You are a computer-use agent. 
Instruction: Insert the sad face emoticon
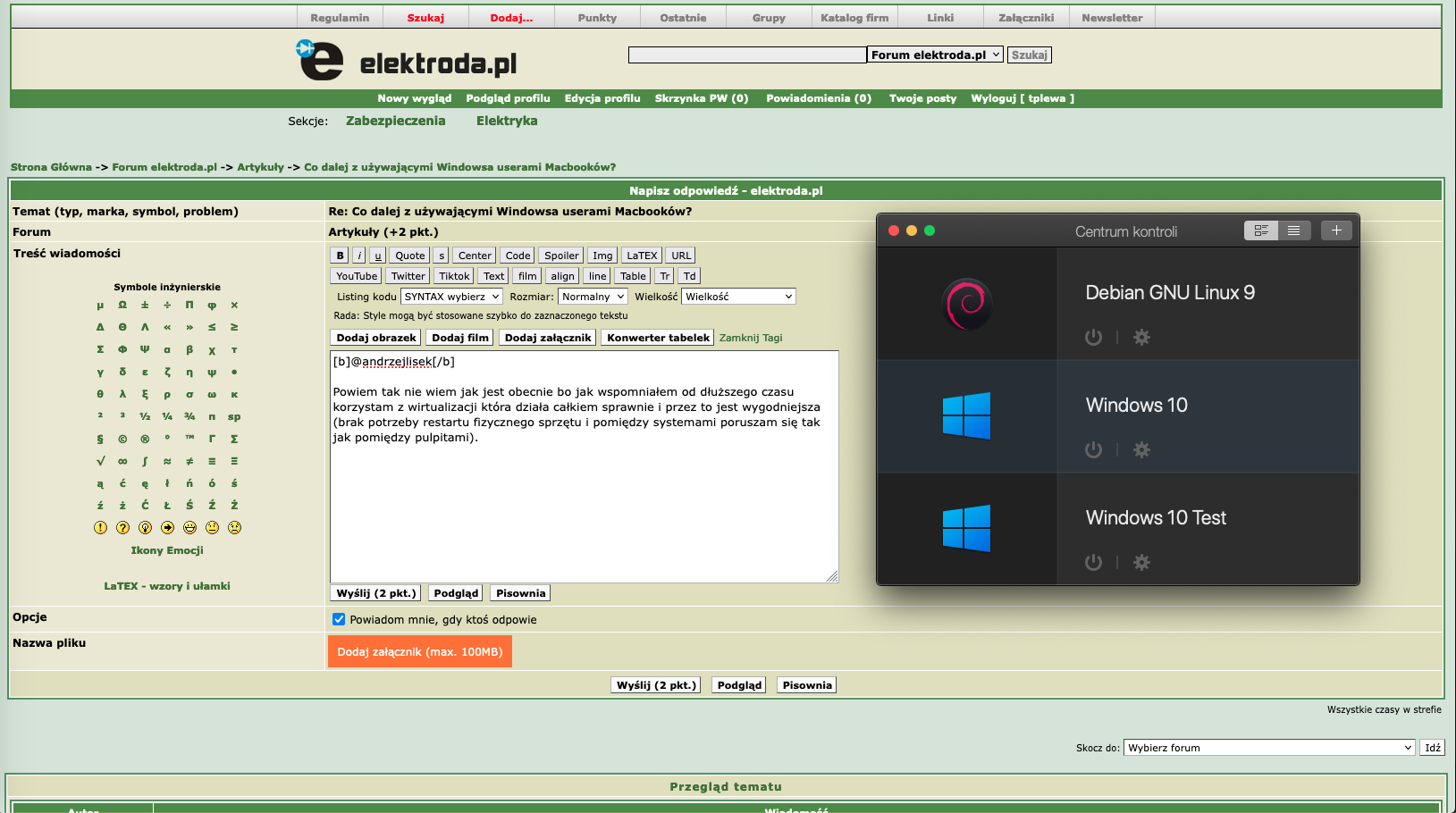click(x=234, y=528)
